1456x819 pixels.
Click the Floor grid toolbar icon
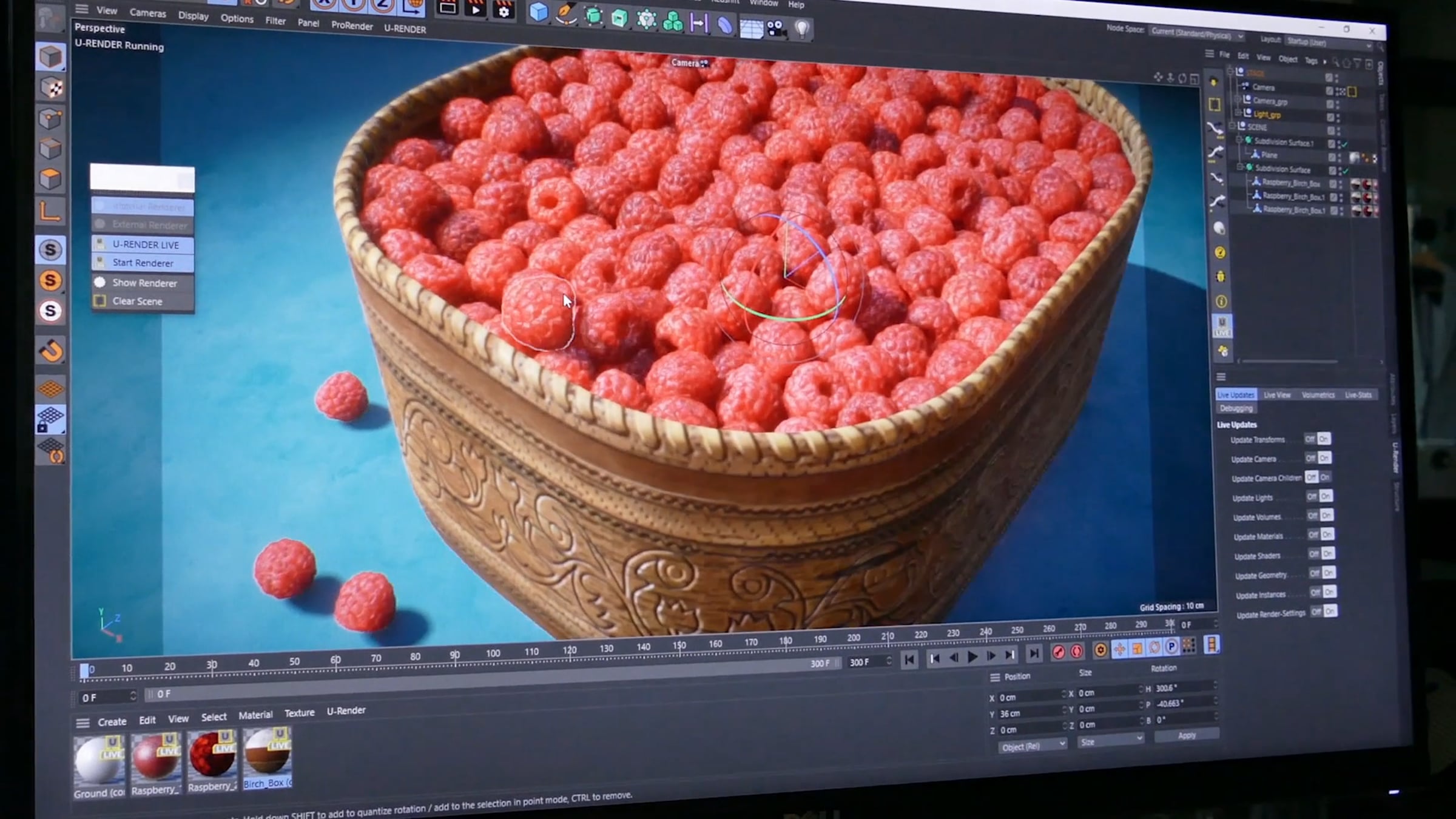tap(751, 28)
